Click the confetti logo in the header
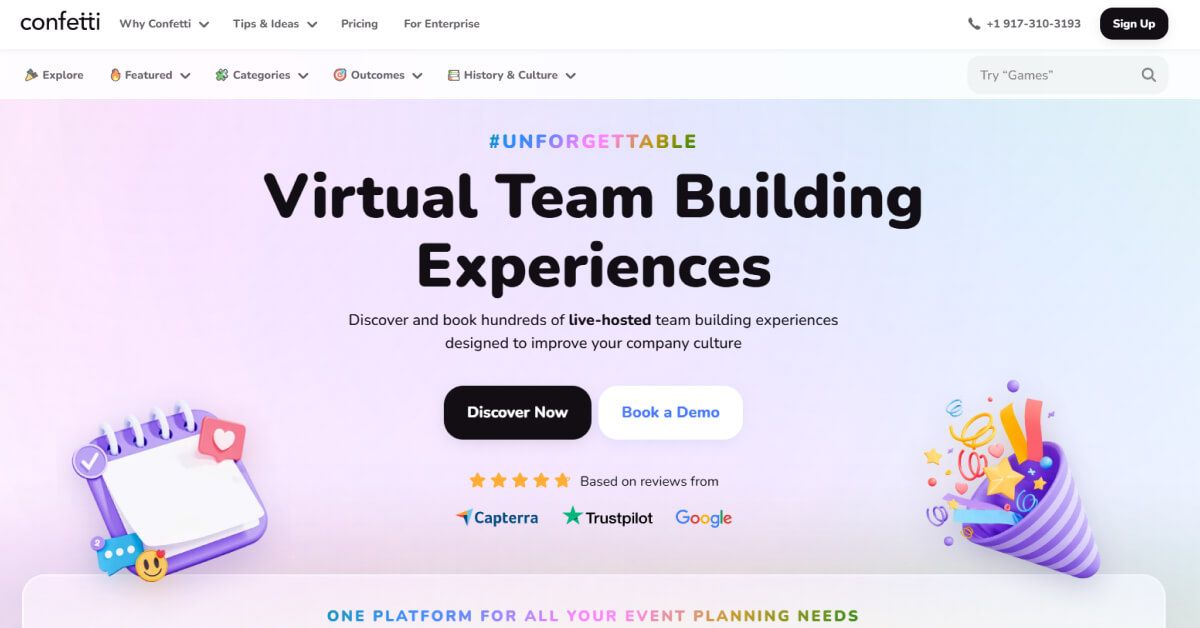Viewport: 1200px width, 628px height. [59, 23]
